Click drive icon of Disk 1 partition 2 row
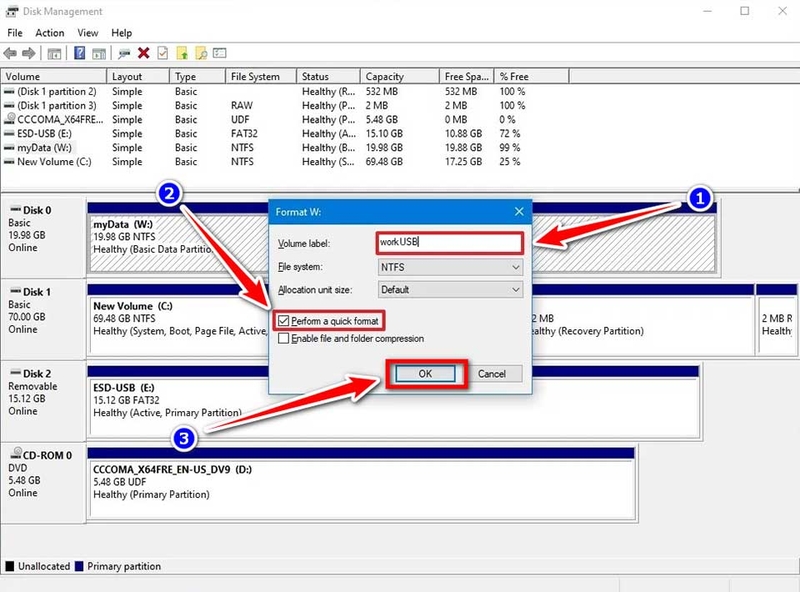The width and height of the screenshot is (800, 592). coord(9,92)
